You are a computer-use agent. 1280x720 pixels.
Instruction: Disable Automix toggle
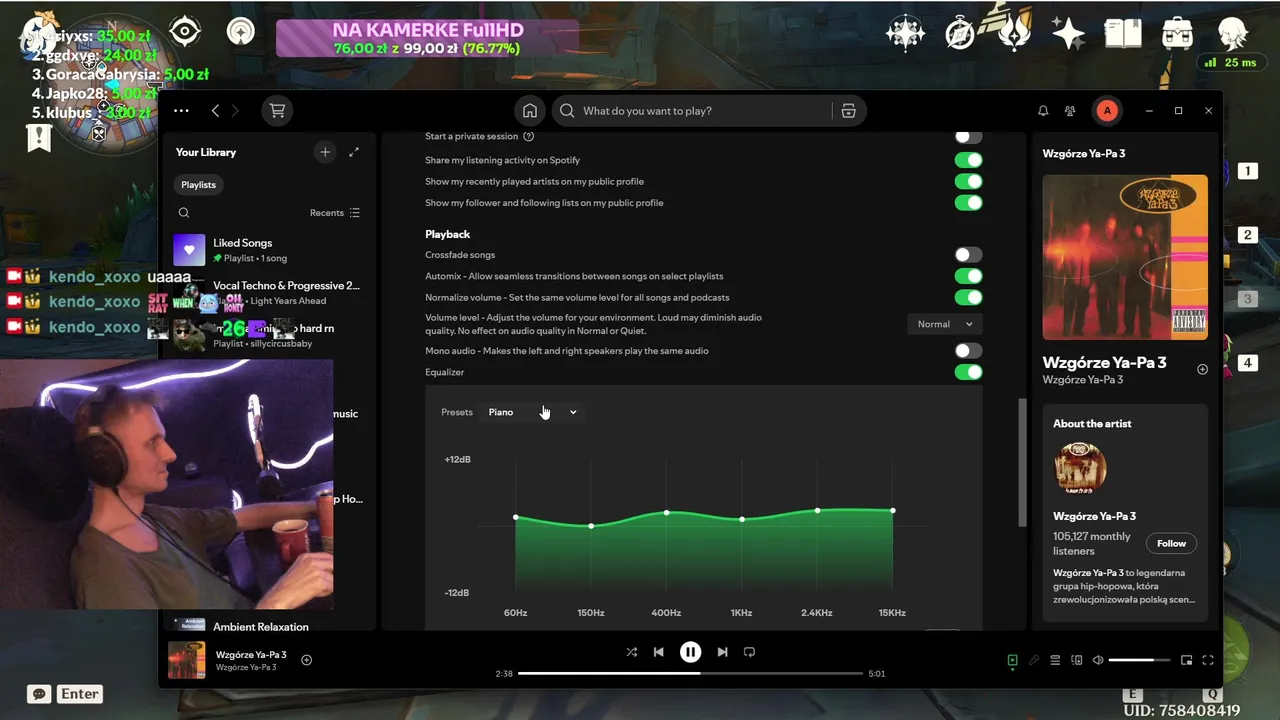click(x=968, y=276)
